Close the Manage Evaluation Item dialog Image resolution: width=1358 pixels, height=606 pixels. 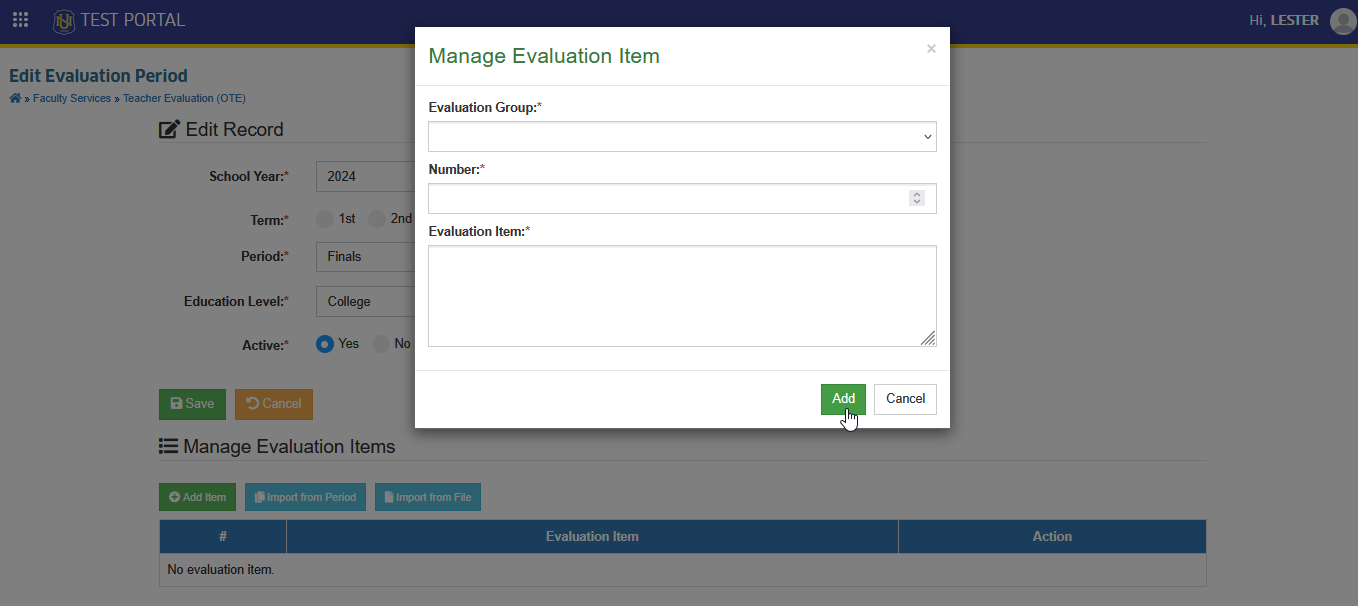click(x=931, y=49)
